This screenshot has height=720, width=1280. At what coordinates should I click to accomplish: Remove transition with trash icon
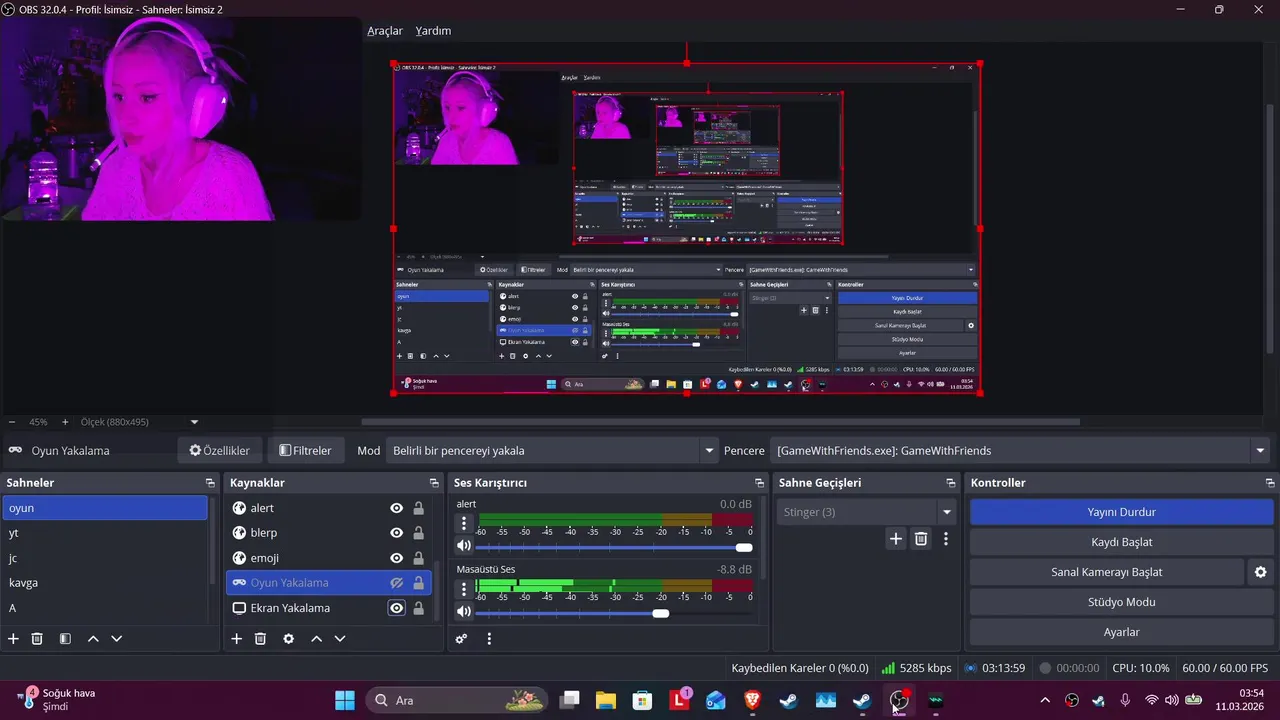tap(921, 539)
